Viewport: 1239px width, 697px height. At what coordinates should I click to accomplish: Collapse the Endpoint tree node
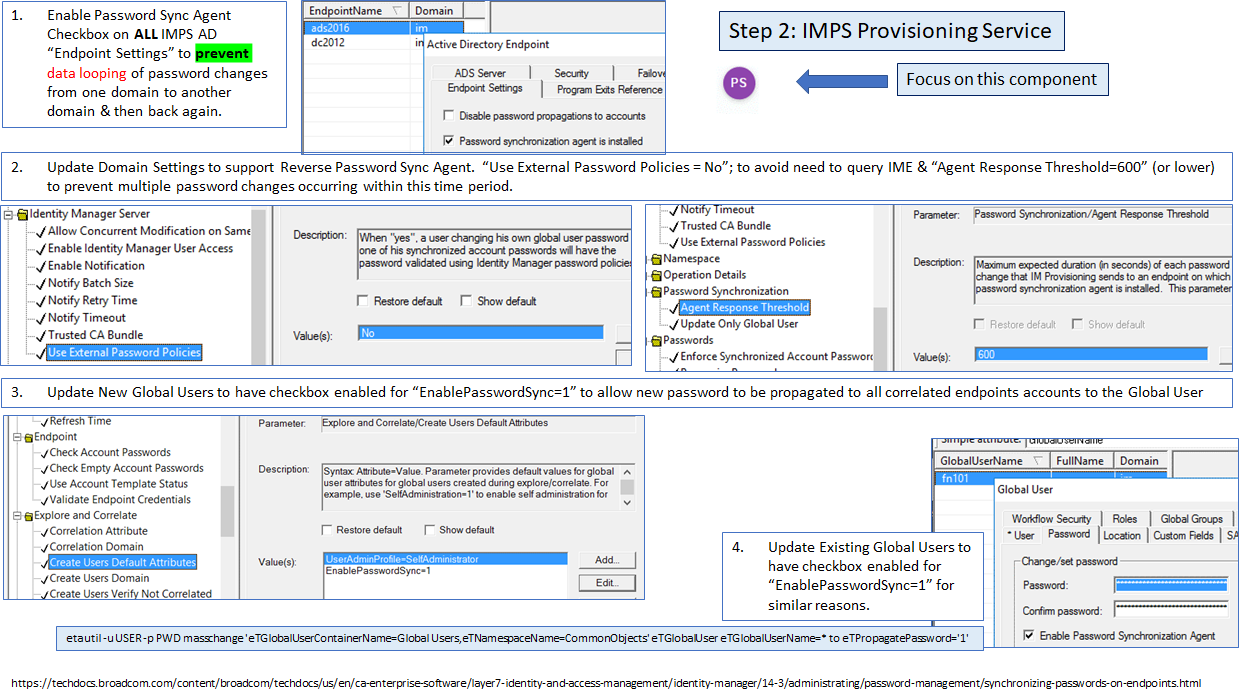point(16,437)
